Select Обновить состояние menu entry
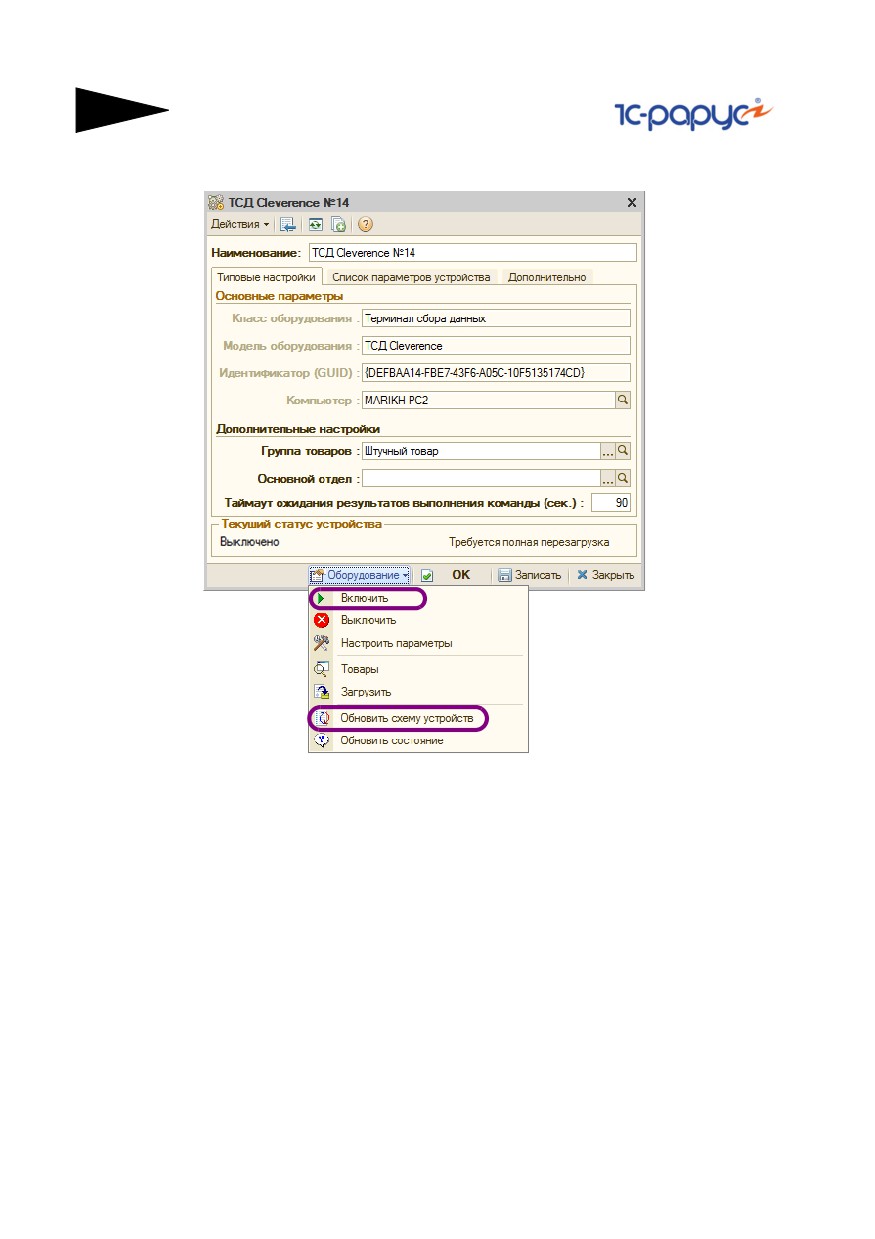The width and height of the screenshot is (875, 1239). click(x=392, y=740)
